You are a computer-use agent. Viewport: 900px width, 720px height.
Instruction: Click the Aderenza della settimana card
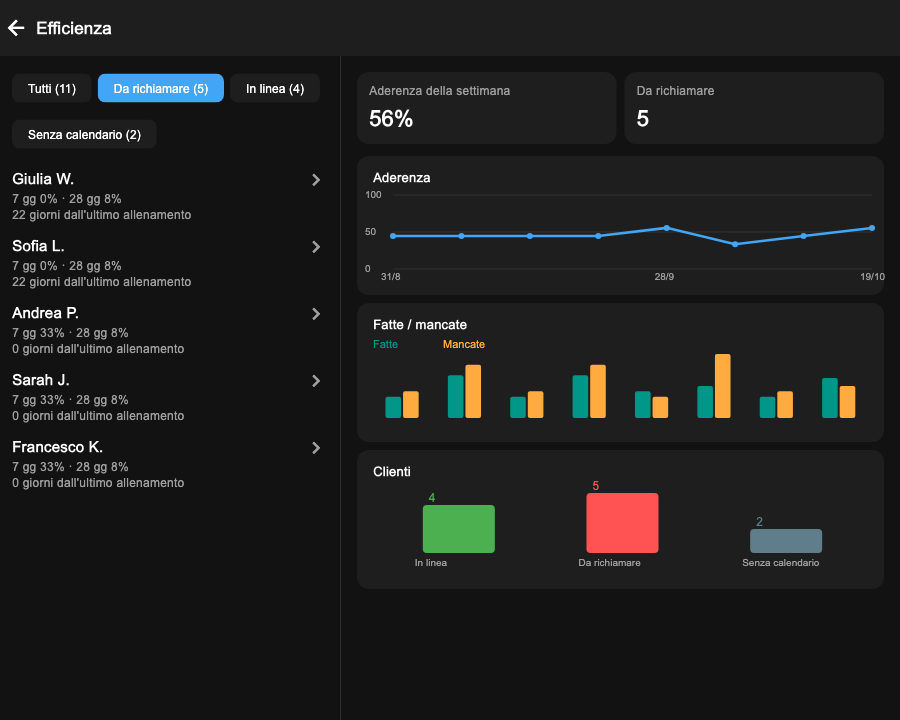point(487,108)
